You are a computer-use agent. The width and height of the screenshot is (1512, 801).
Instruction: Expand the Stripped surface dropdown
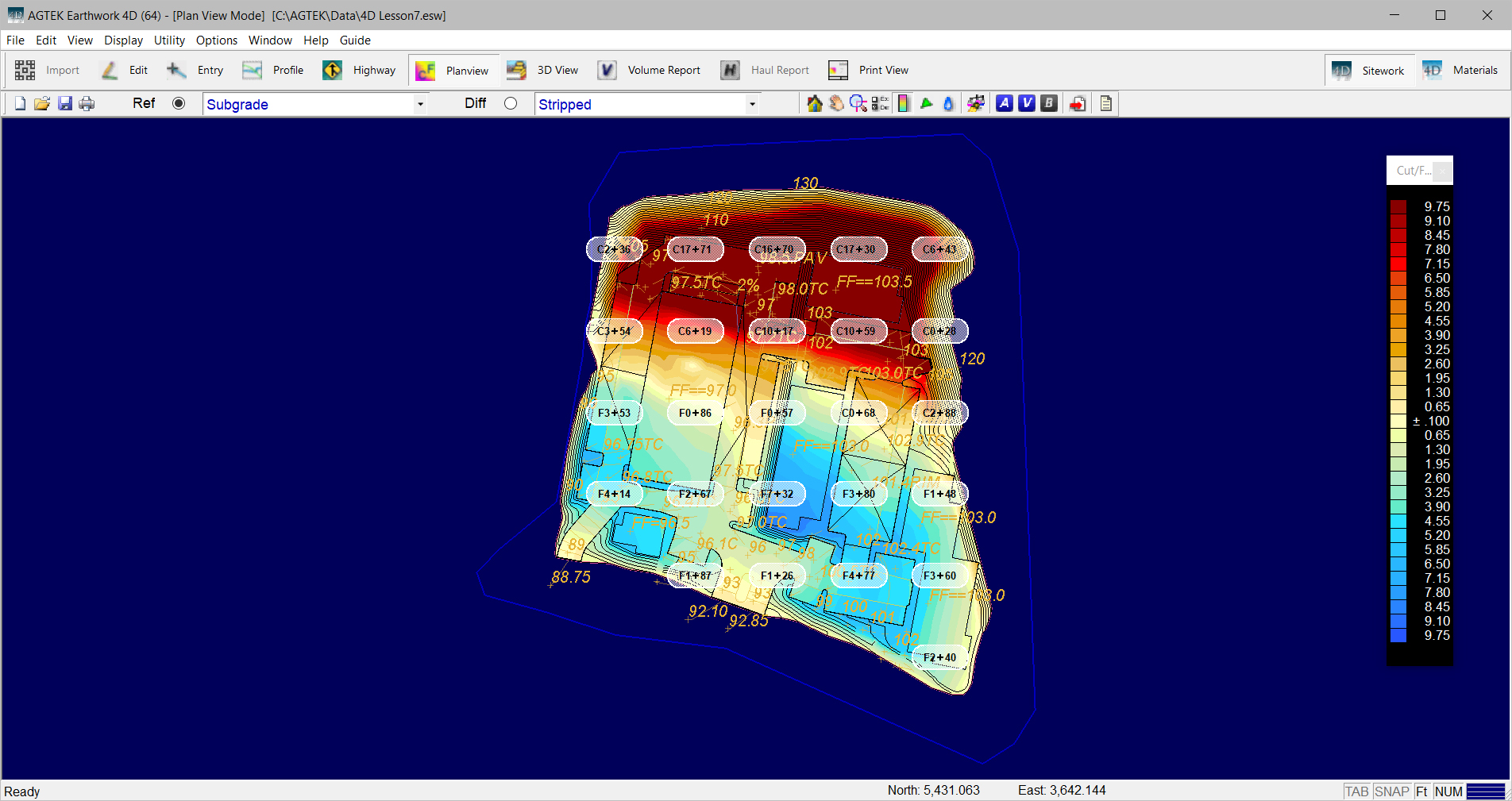pyautogui.click(x=751, y=104)
